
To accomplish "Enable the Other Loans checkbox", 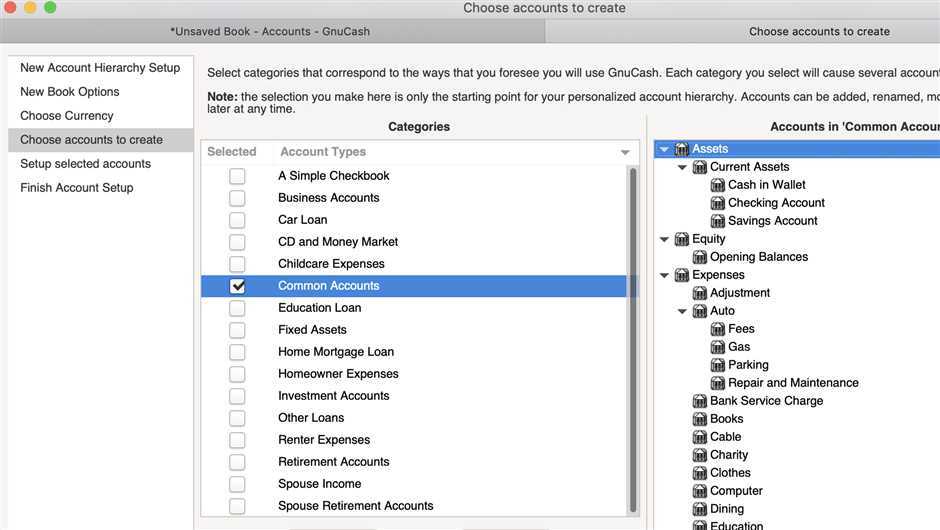I will click(237, 418).
